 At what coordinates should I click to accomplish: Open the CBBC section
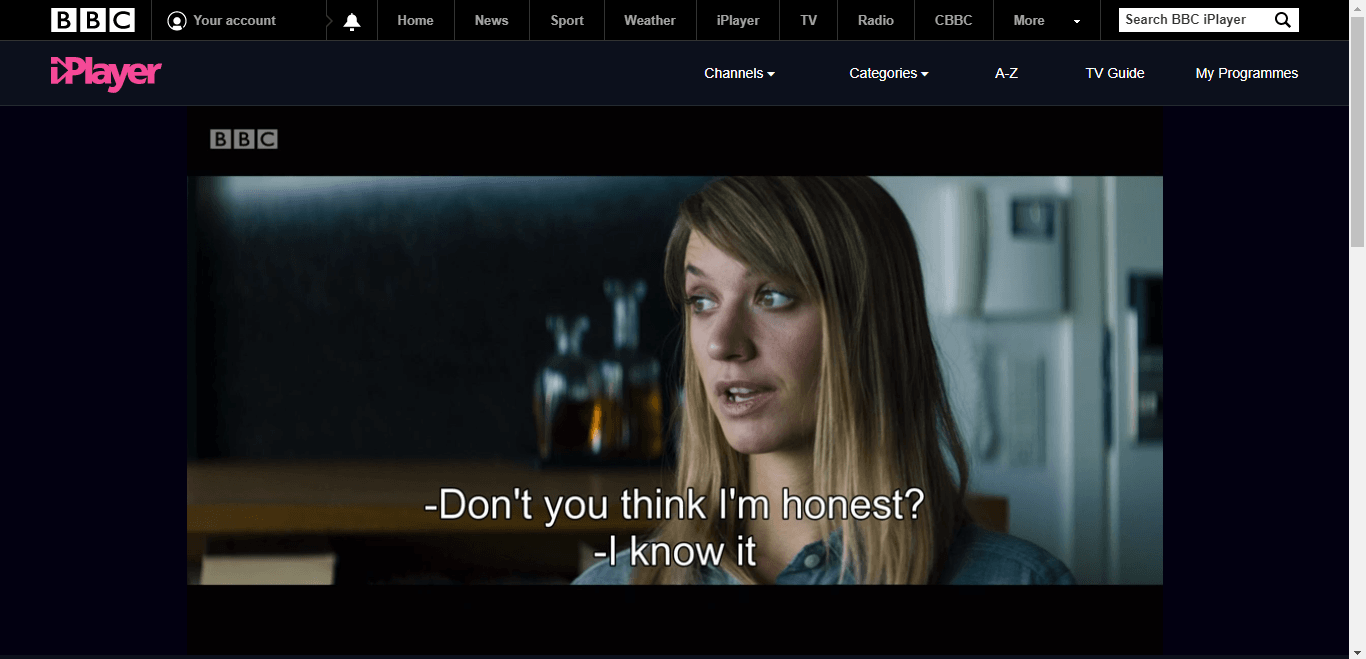(x=953, y=20)
